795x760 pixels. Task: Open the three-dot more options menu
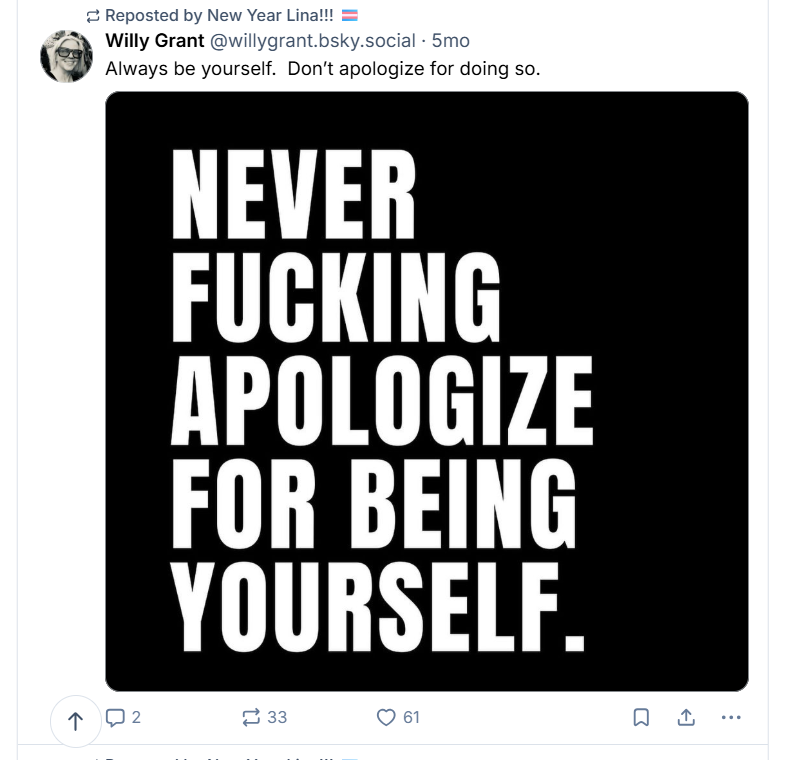point(731,717)
